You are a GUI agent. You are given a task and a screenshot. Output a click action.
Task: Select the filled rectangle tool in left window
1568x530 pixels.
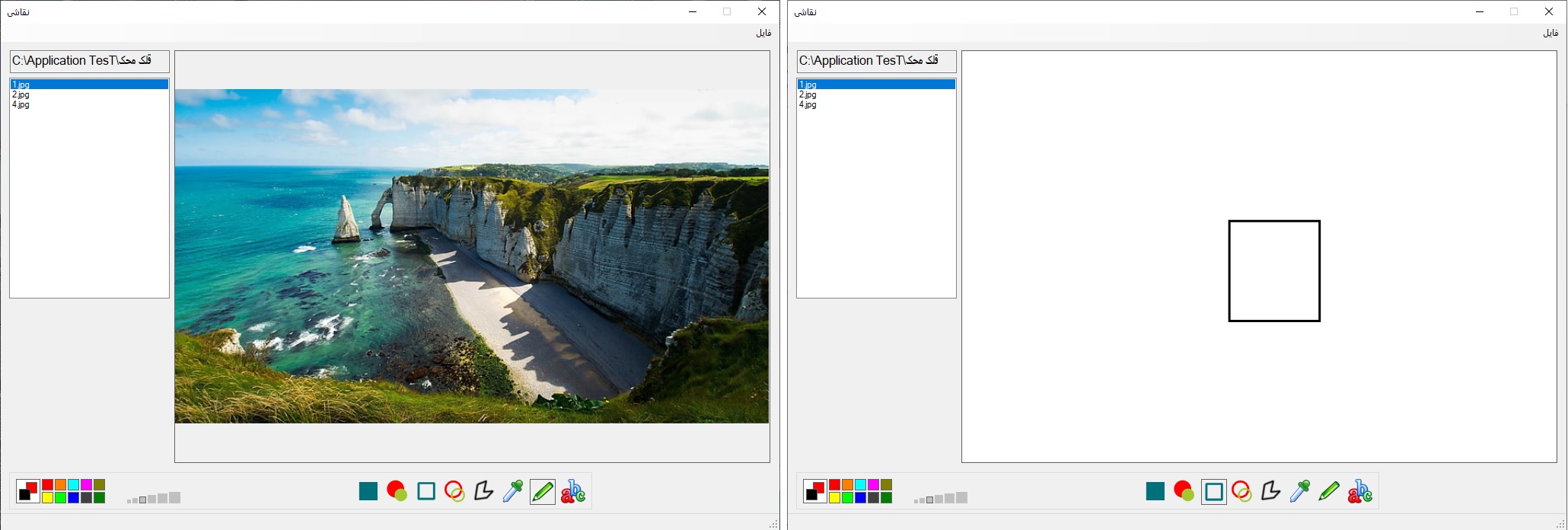click(368, 491)
